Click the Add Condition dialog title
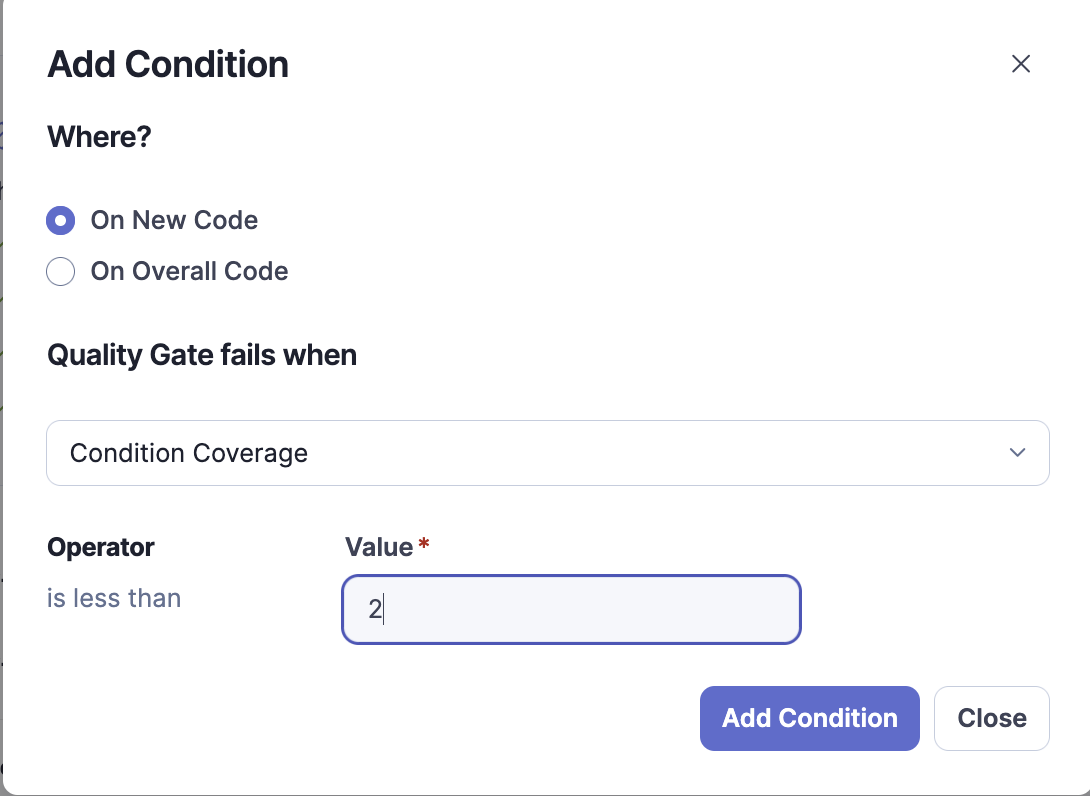The image size is (1090, 796). pyautogui.click(x=168, y=65)
